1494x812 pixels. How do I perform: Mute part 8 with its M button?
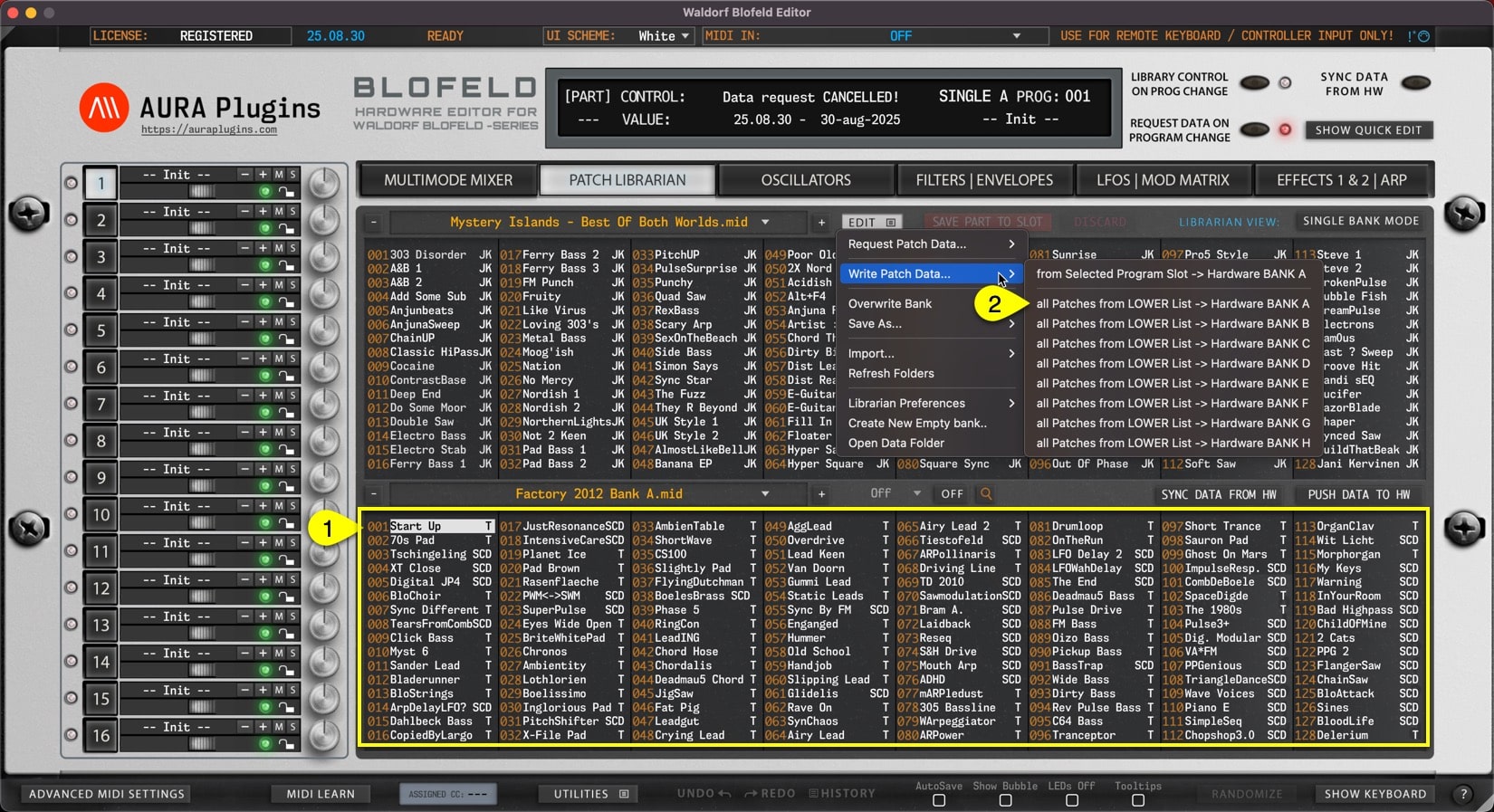[279, 433]
